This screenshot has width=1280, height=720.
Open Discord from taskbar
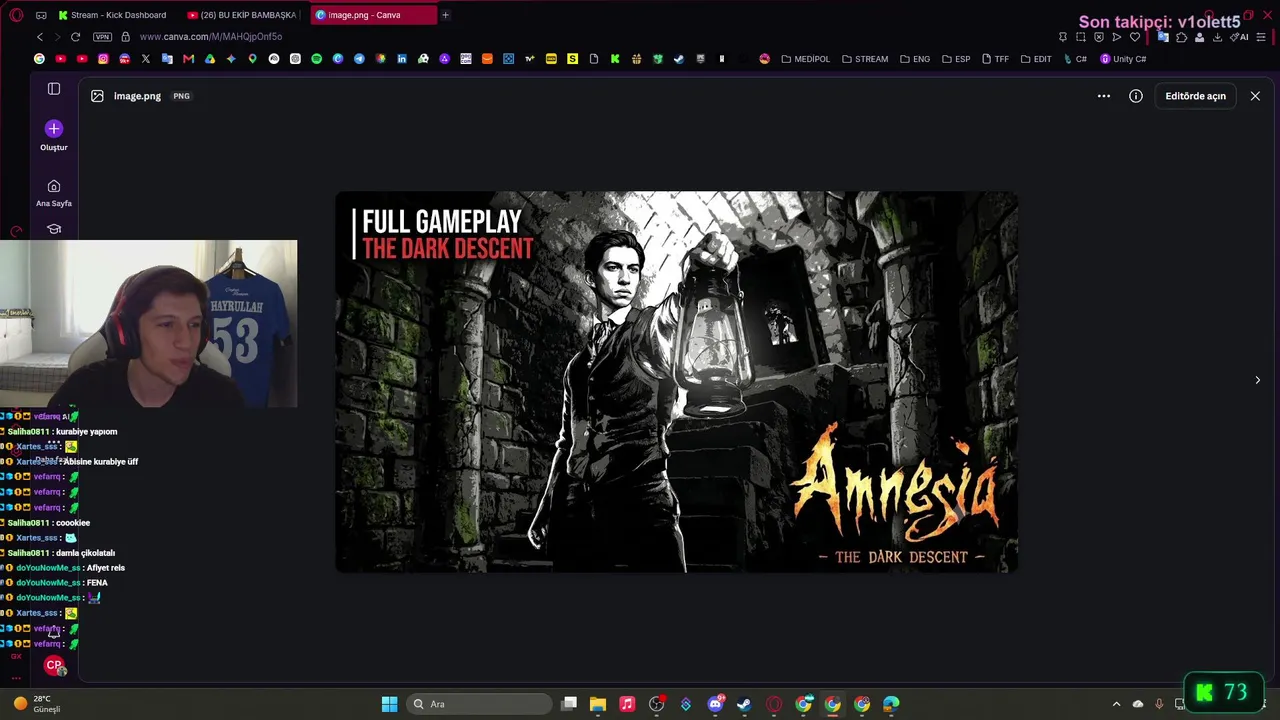click(715, 704)
